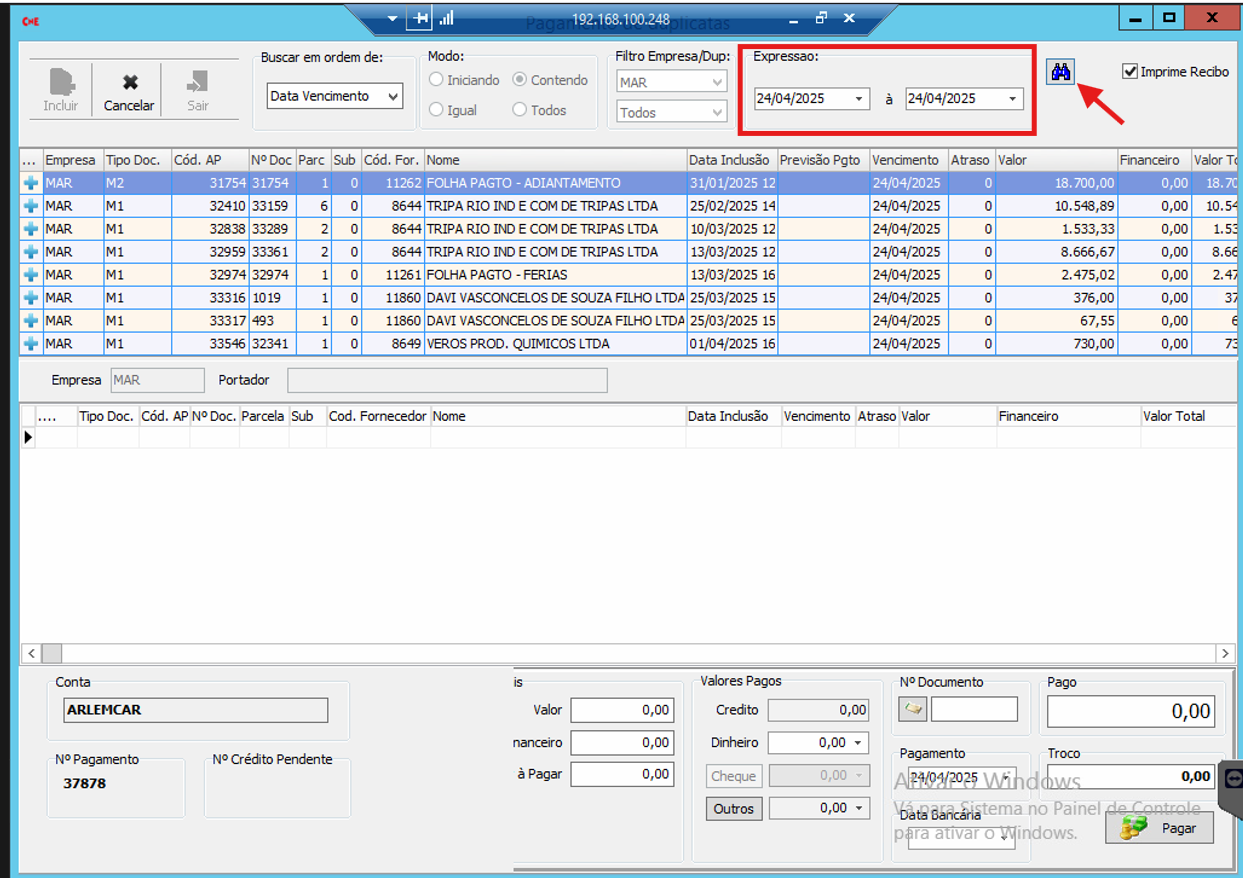Select the Todos mode radio button
1243x878 pixels.
[x=519, y=110]
